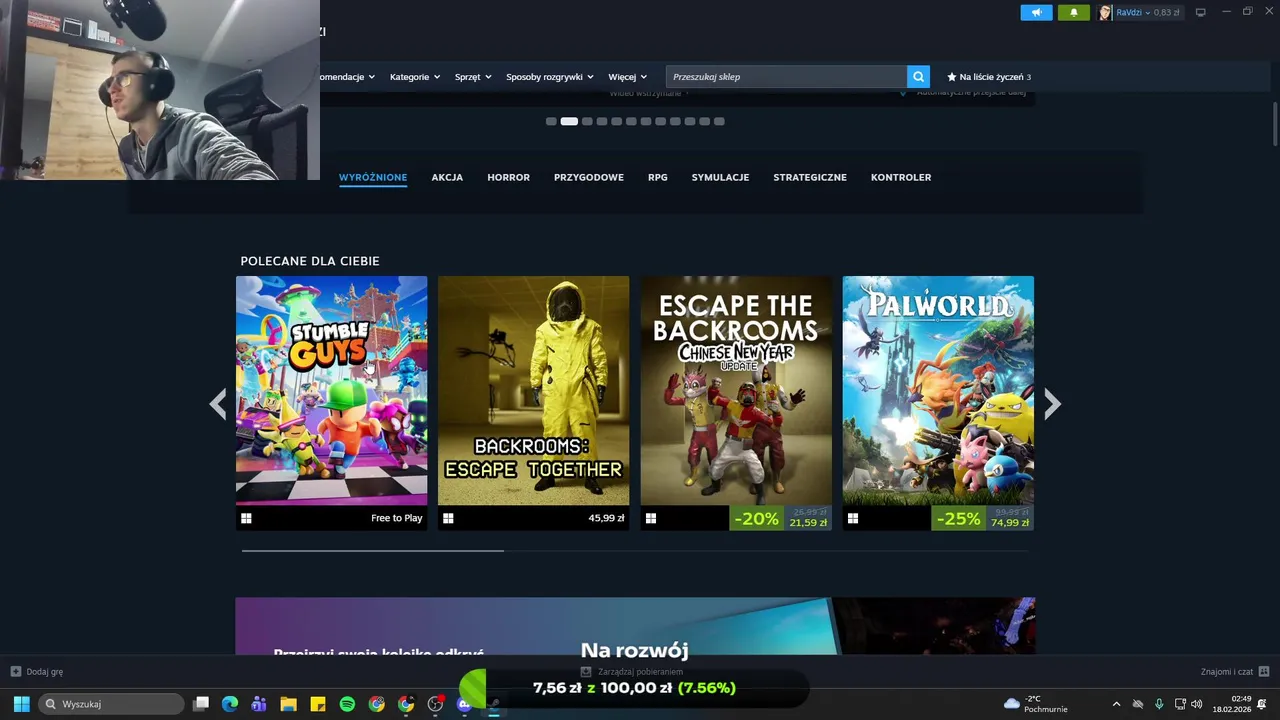The height and width of the screenshot is (720, 1280).
Task: Open File Explorer from the taskbar
Action: pyautogui.click(x=288, y=704)
